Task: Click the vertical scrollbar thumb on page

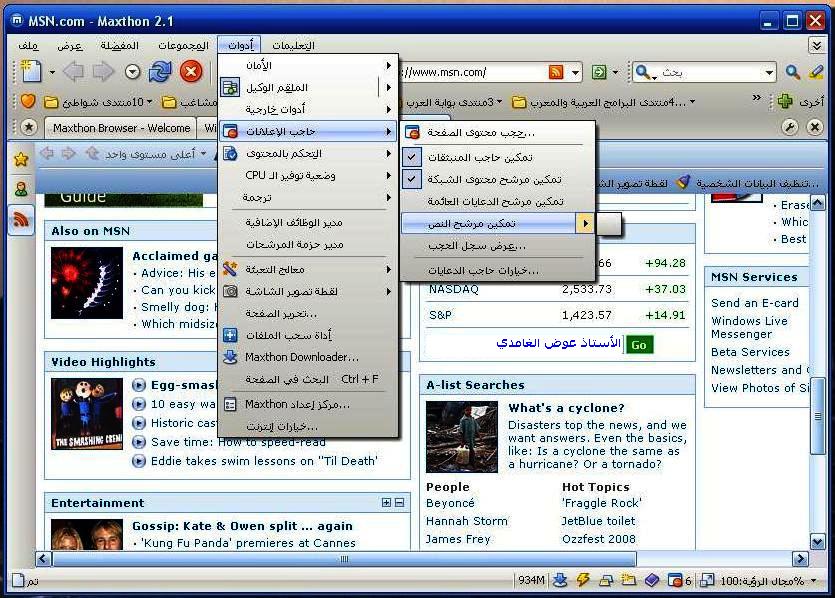Action: point(817,416)
